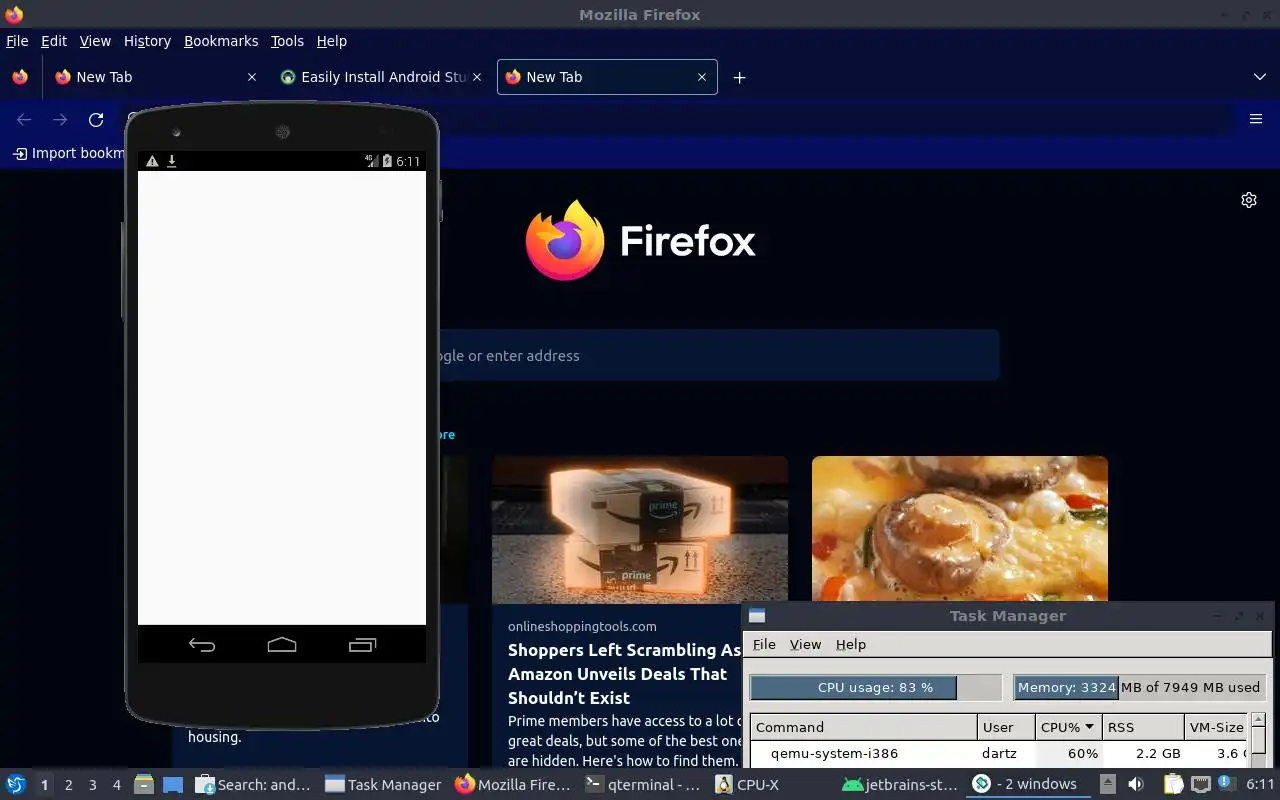Close the active New Tab tab

[702, 77]
